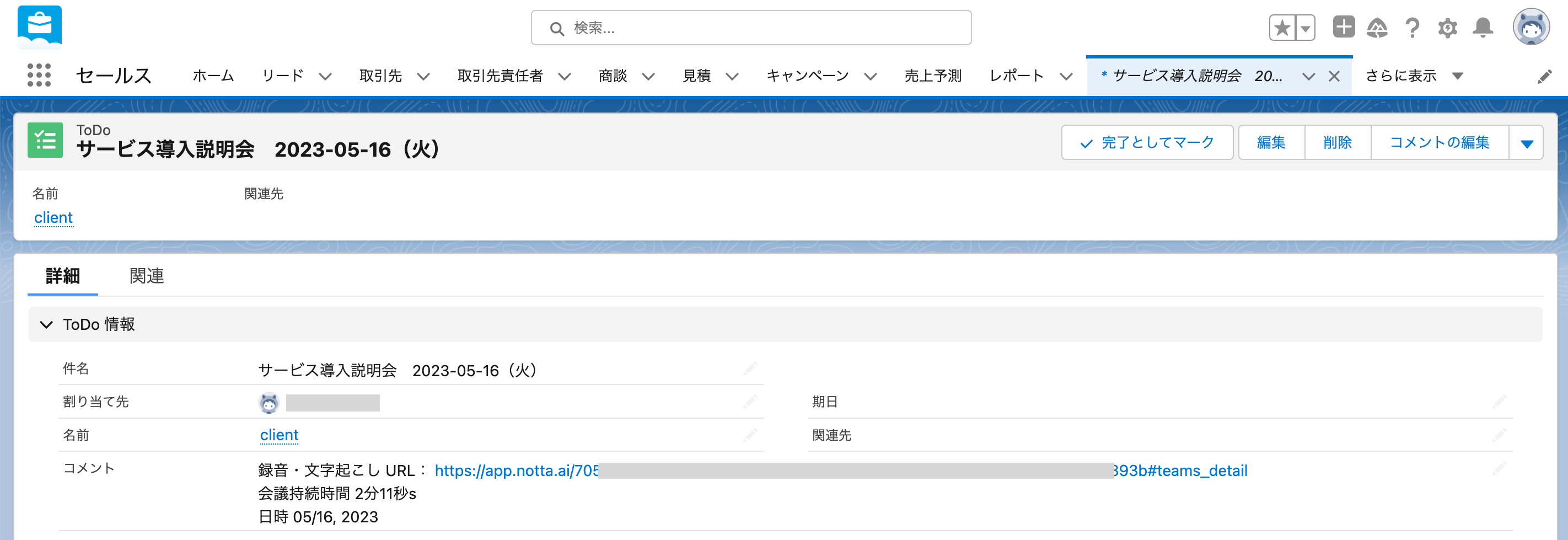This screenshot has height=540, width=1568.
Task: Click the 編集 button
Action: coord(1271,142)
